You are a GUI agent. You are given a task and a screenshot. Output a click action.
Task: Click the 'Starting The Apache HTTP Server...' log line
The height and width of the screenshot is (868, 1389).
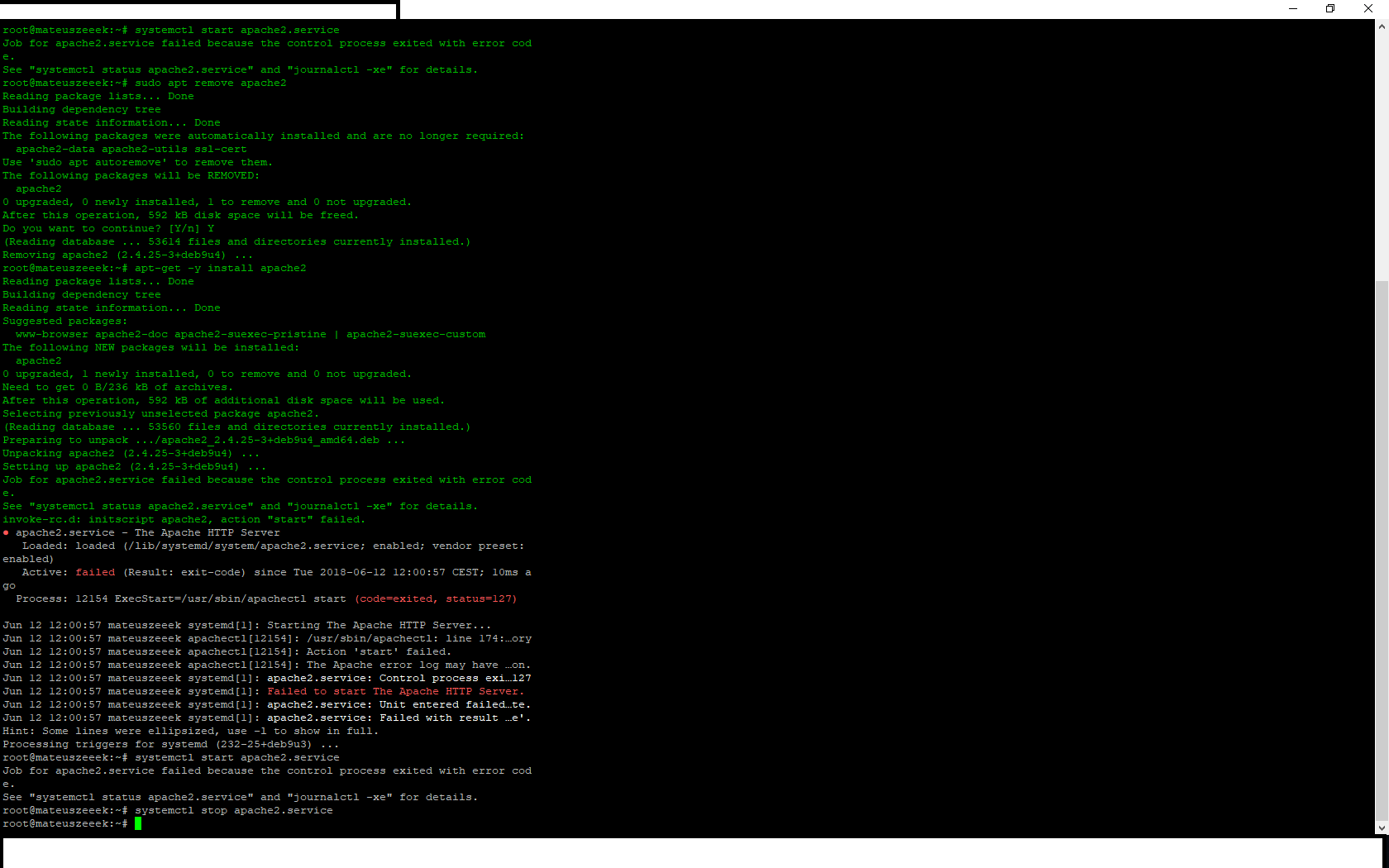[379, 625]
